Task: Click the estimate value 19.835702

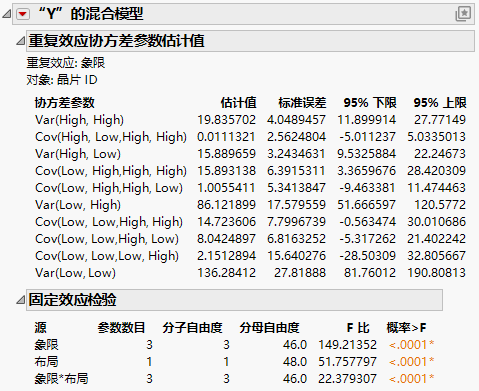Action: click(227, 120)
